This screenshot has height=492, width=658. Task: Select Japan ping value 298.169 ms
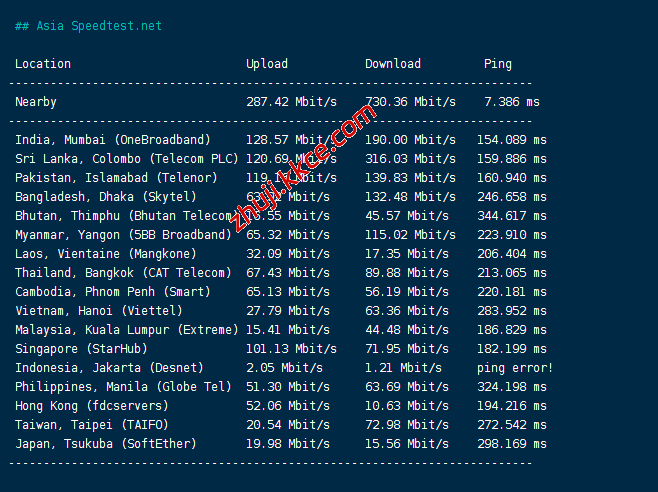click(x=512, y=444)
